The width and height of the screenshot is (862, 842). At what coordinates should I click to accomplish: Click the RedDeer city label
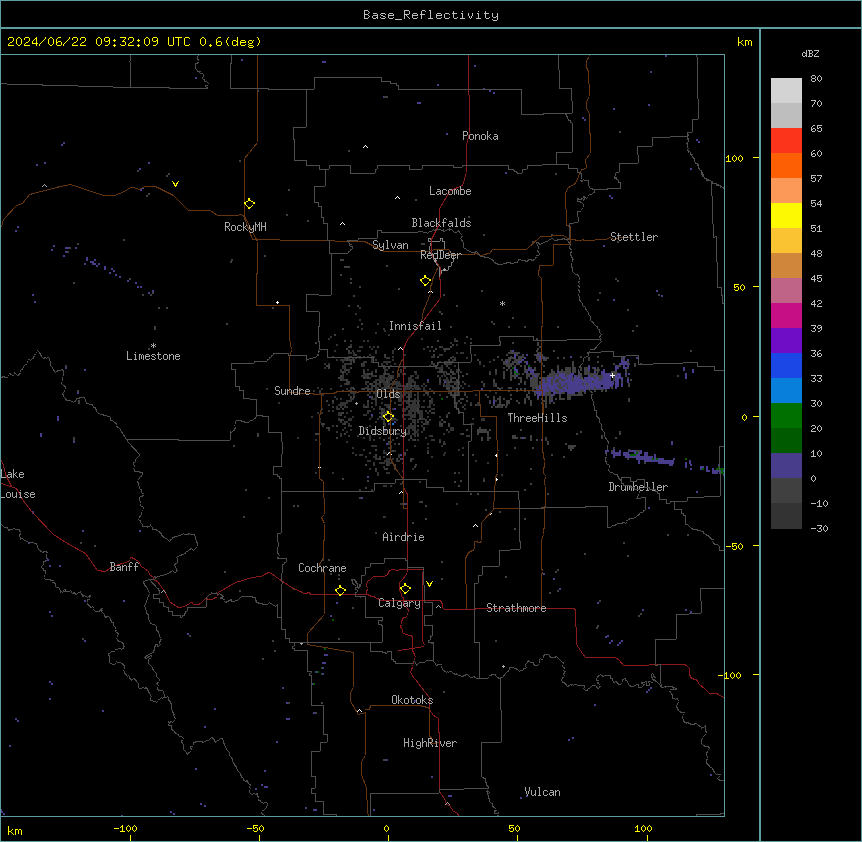(x=440, y=255)
